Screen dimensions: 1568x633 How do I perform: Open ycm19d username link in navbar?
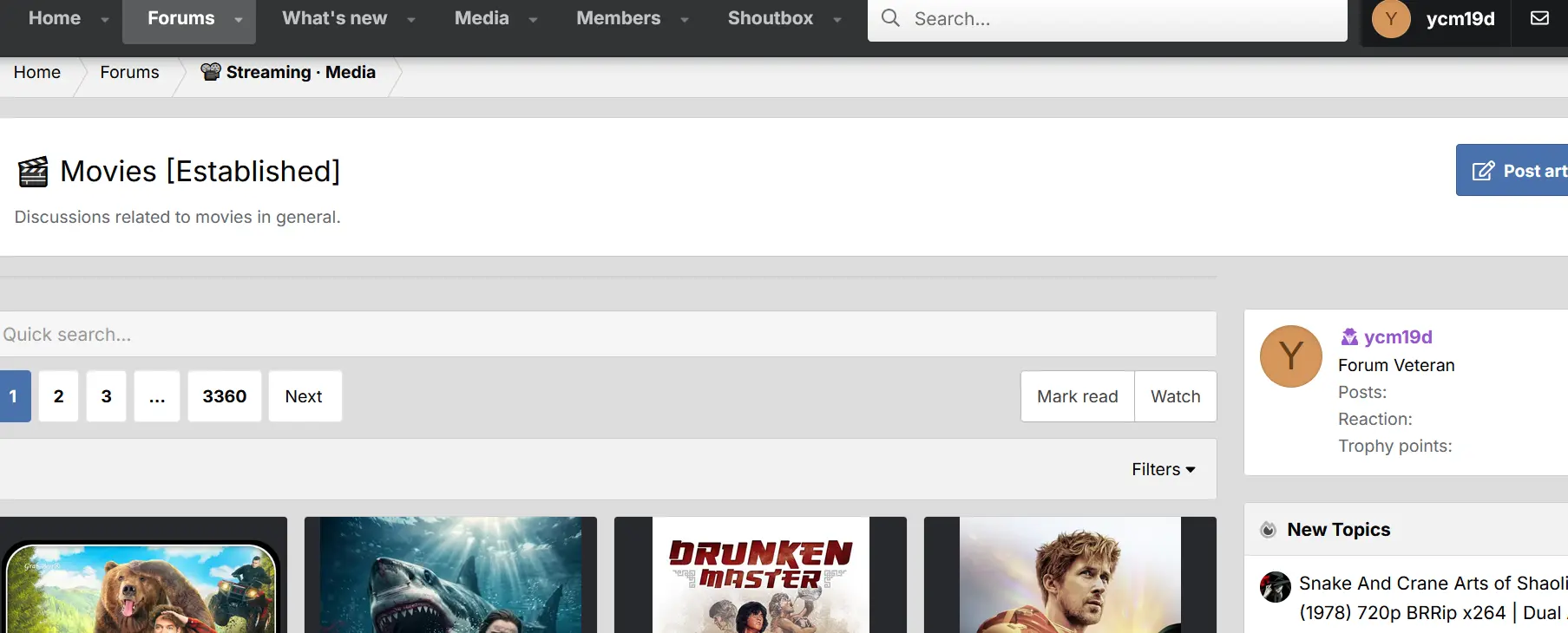(1460, 19)
